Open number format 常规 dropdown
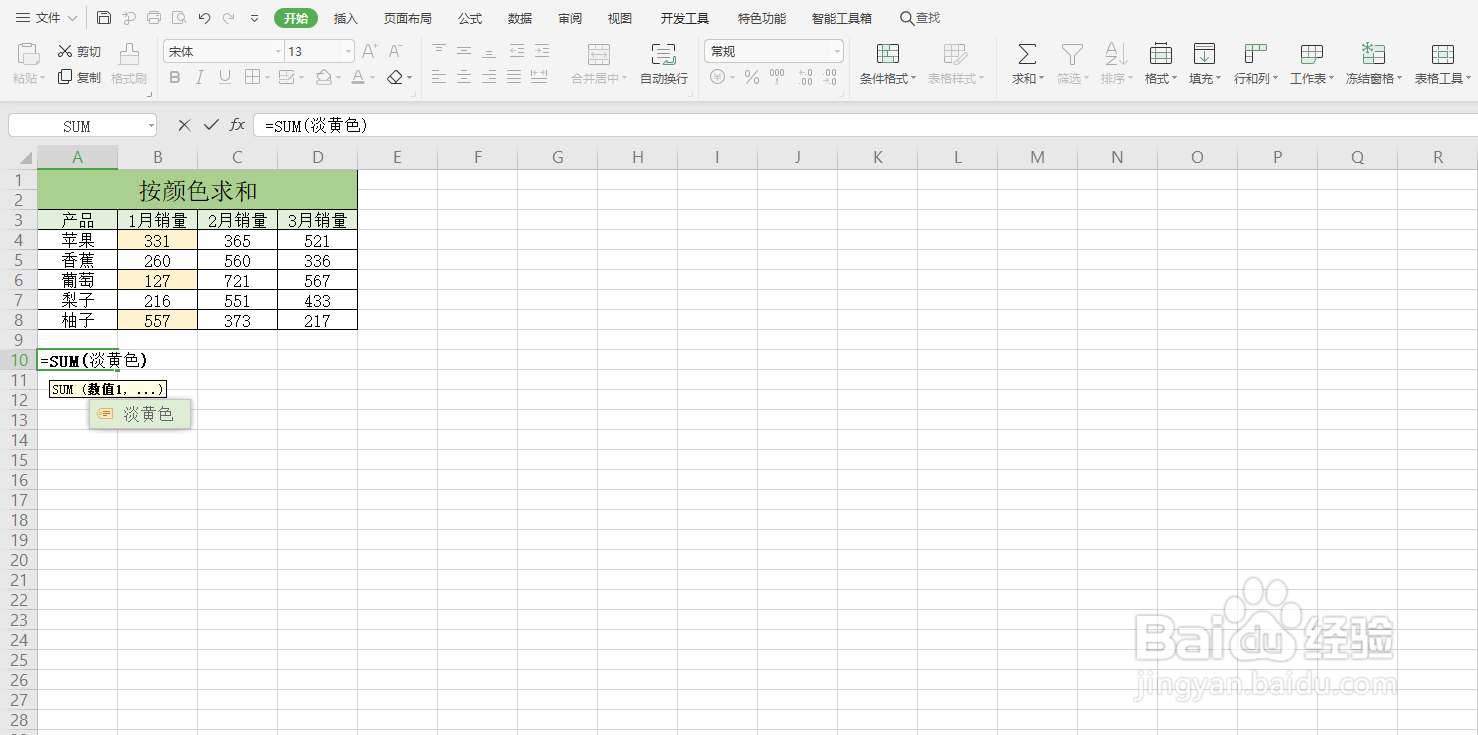 [x=837, y=51]
